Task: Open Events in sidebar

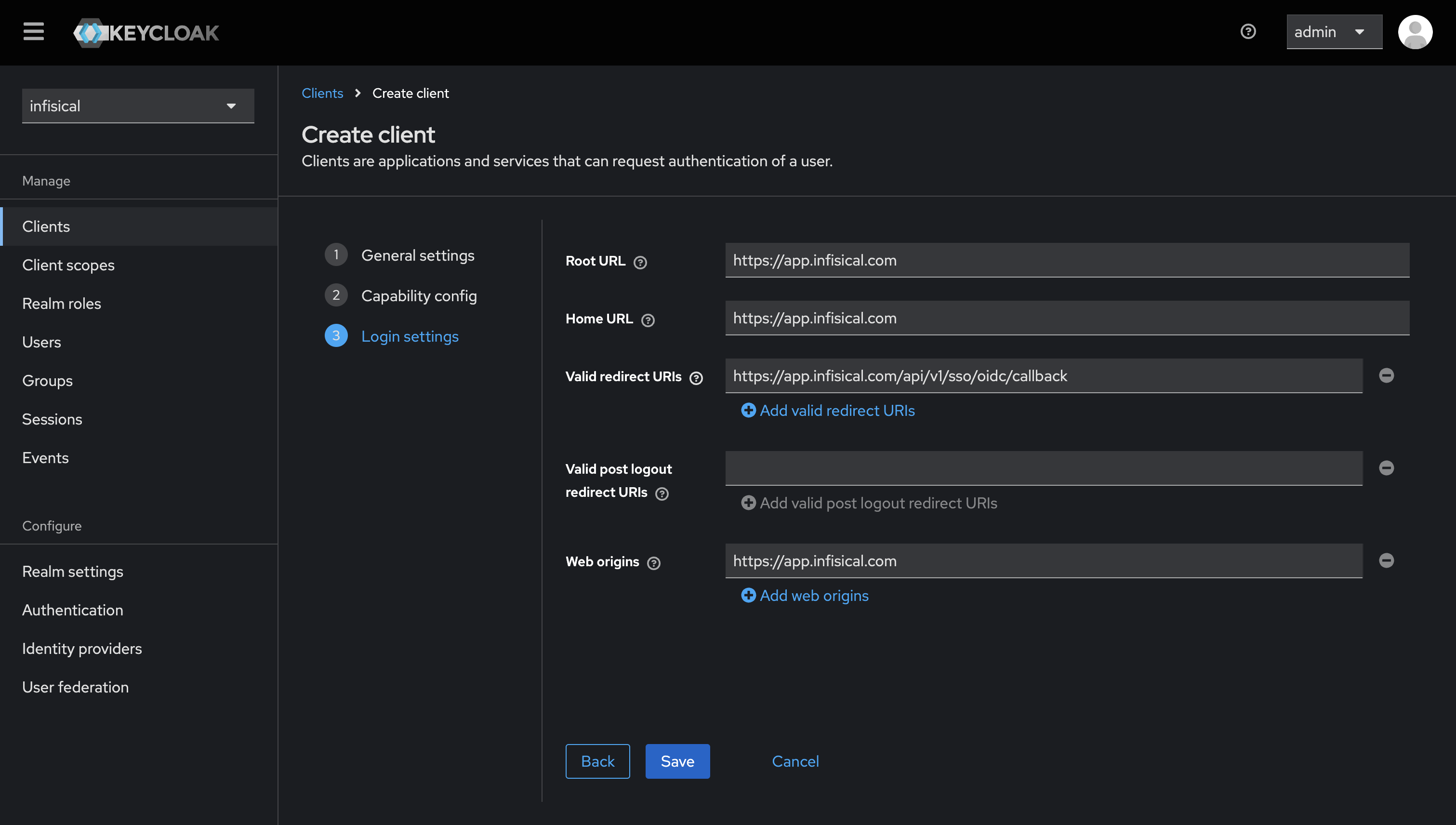Action: point(139,458)
